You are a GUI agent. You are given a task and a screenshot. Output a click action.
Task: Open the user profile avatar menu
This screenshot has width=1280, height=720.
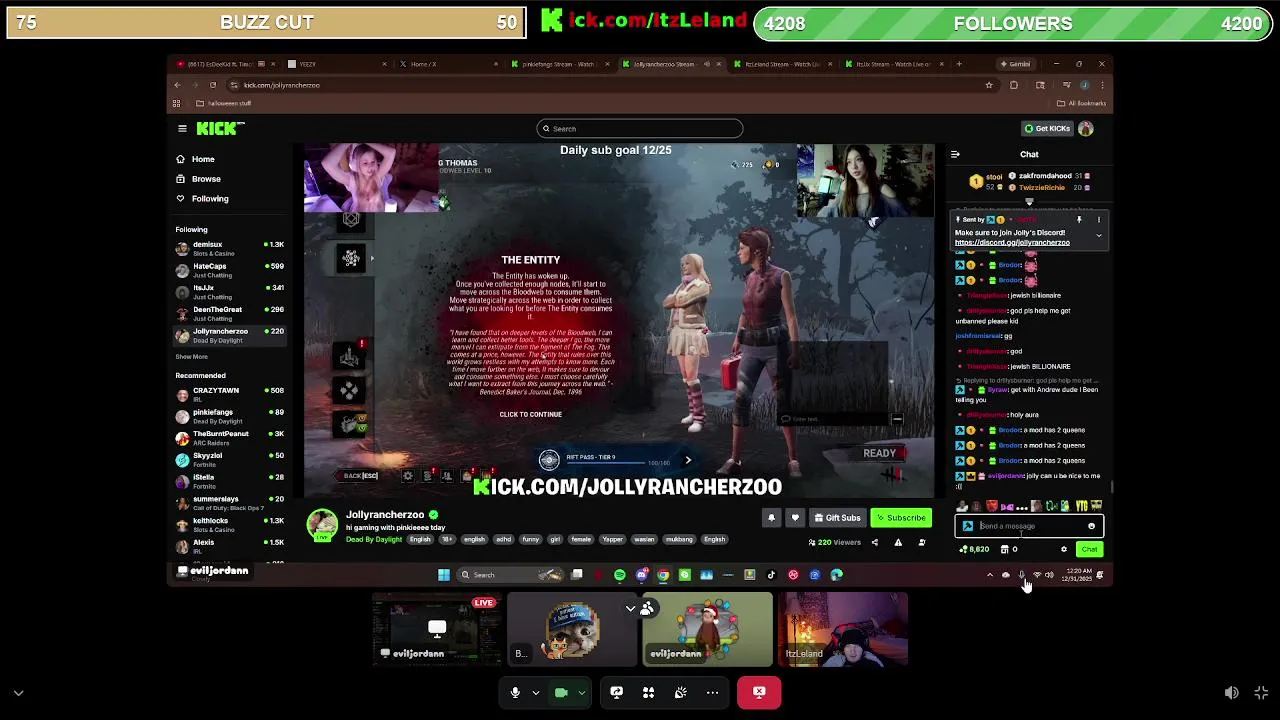[1086, 128]
